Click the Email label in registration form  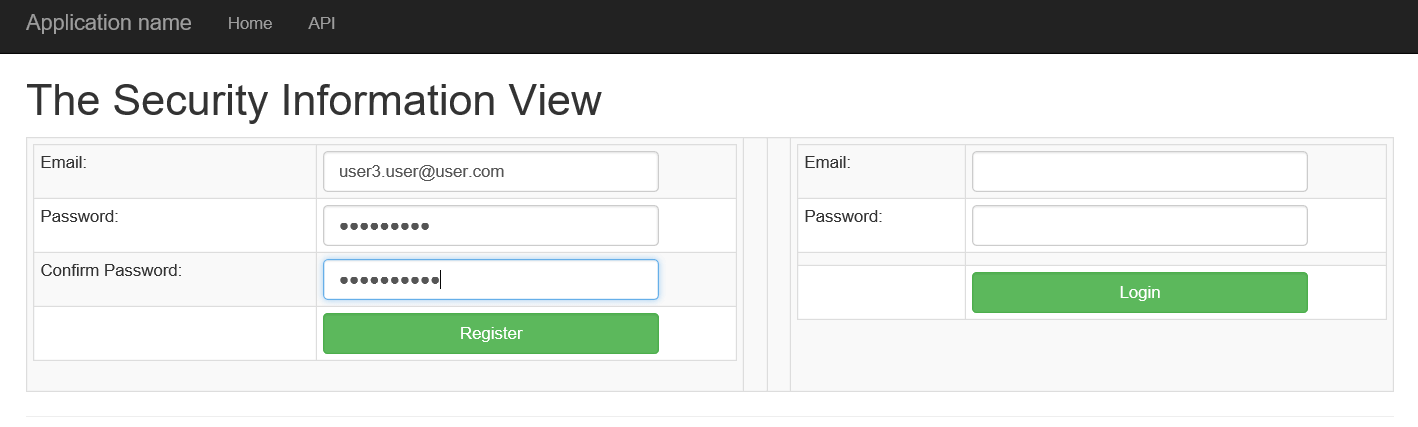pyautogui.click(x=64, y=162)
